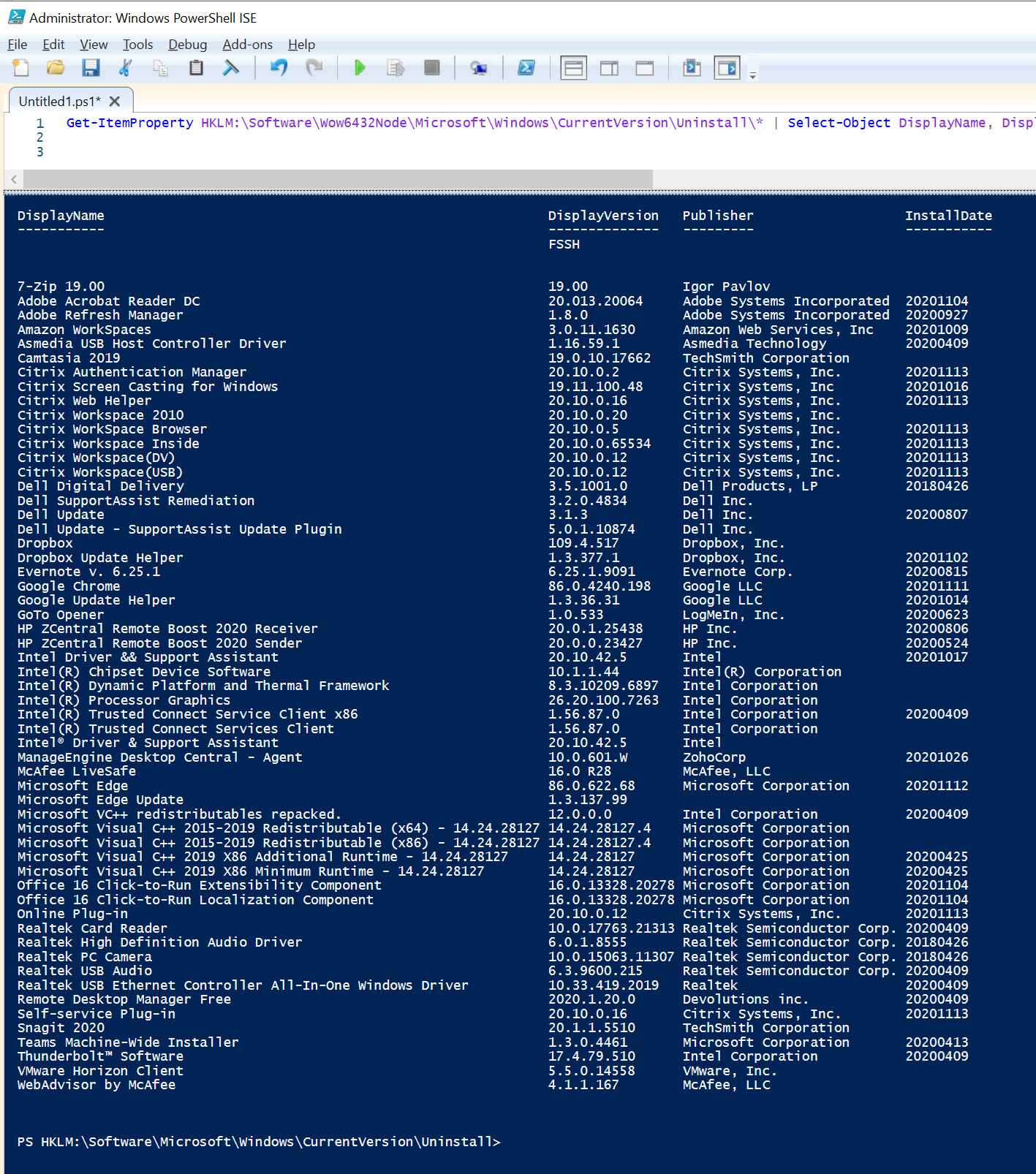Click the Snagit 2020 entry
Viewport: 1036px width, 1174px height.
pyautogui.click(x=61, y=1028)
